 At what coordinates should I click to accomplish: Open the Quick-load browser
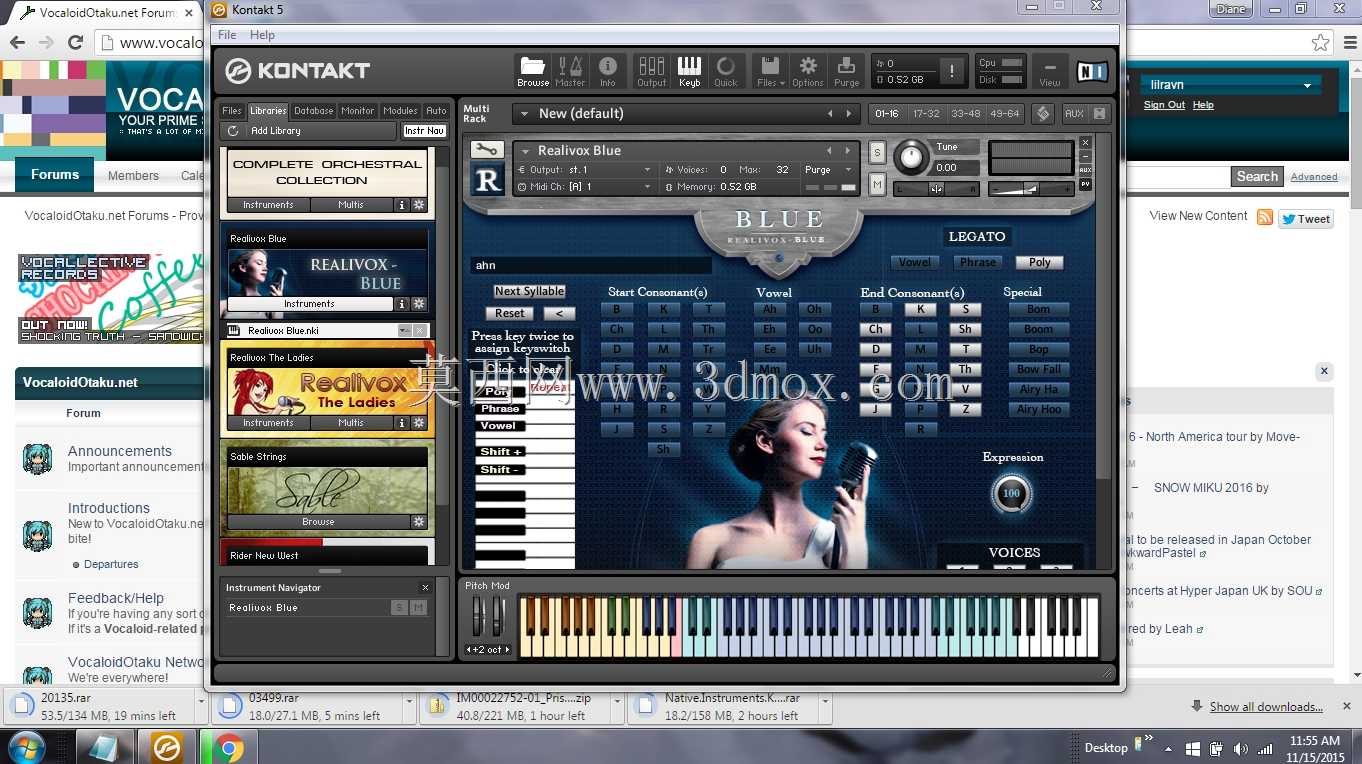(726, 71)
